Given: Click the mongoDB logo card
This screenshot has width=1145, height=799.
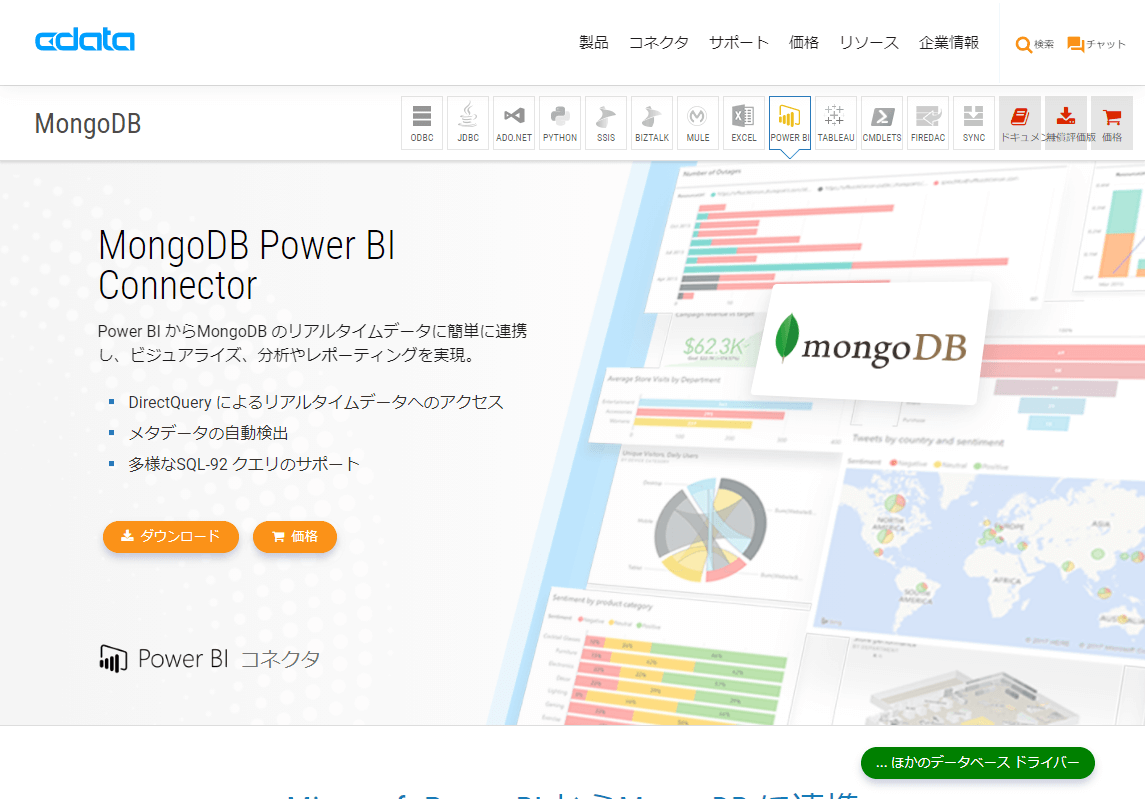Looking at the screenshot, I should tap(871, 345).
